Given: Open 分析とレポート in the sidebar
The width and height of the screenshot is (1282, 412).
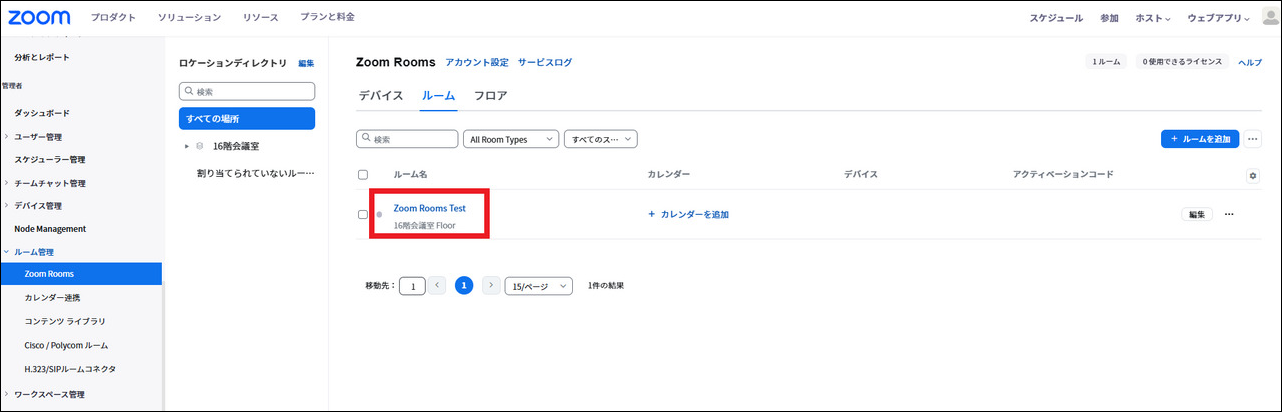Looking at the screenshot, I should click(x=42, y=57).
